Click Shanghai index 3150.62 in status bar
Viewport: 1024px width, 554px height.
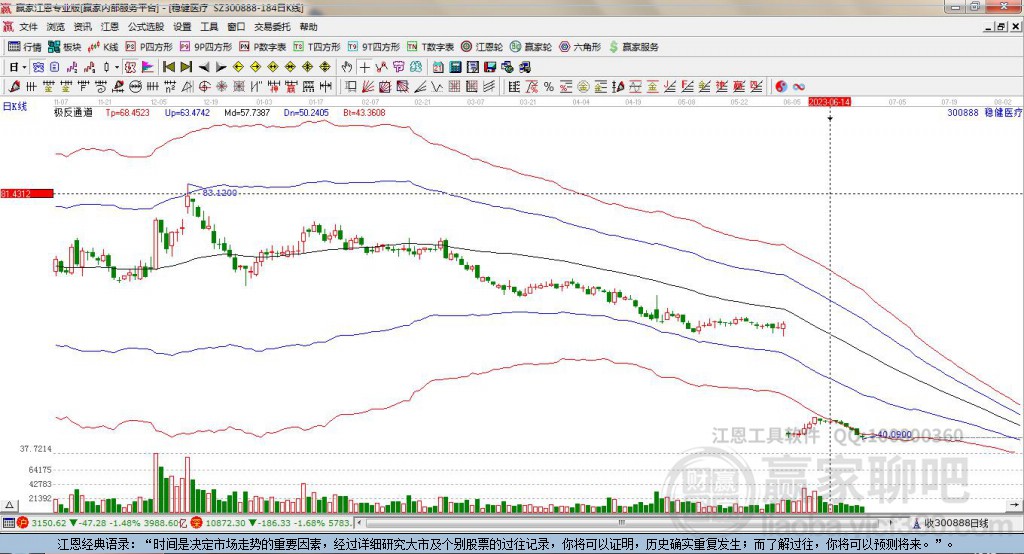[x=49, y=523]
